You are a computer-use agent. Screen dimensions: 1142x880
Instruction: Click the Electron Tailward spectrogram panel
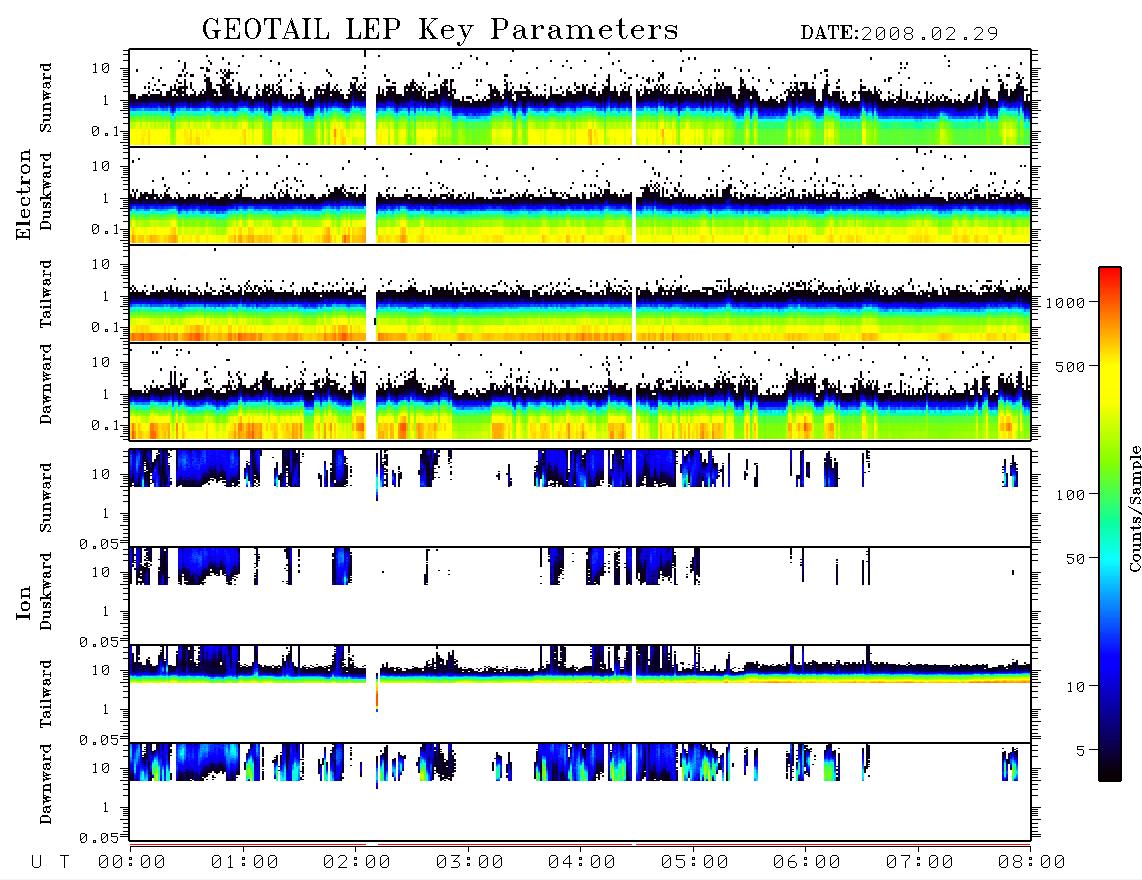(580, 294)
